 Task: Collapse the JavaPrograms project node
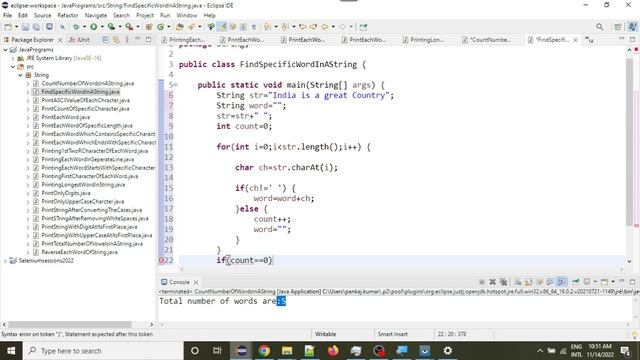coord(5,50)
